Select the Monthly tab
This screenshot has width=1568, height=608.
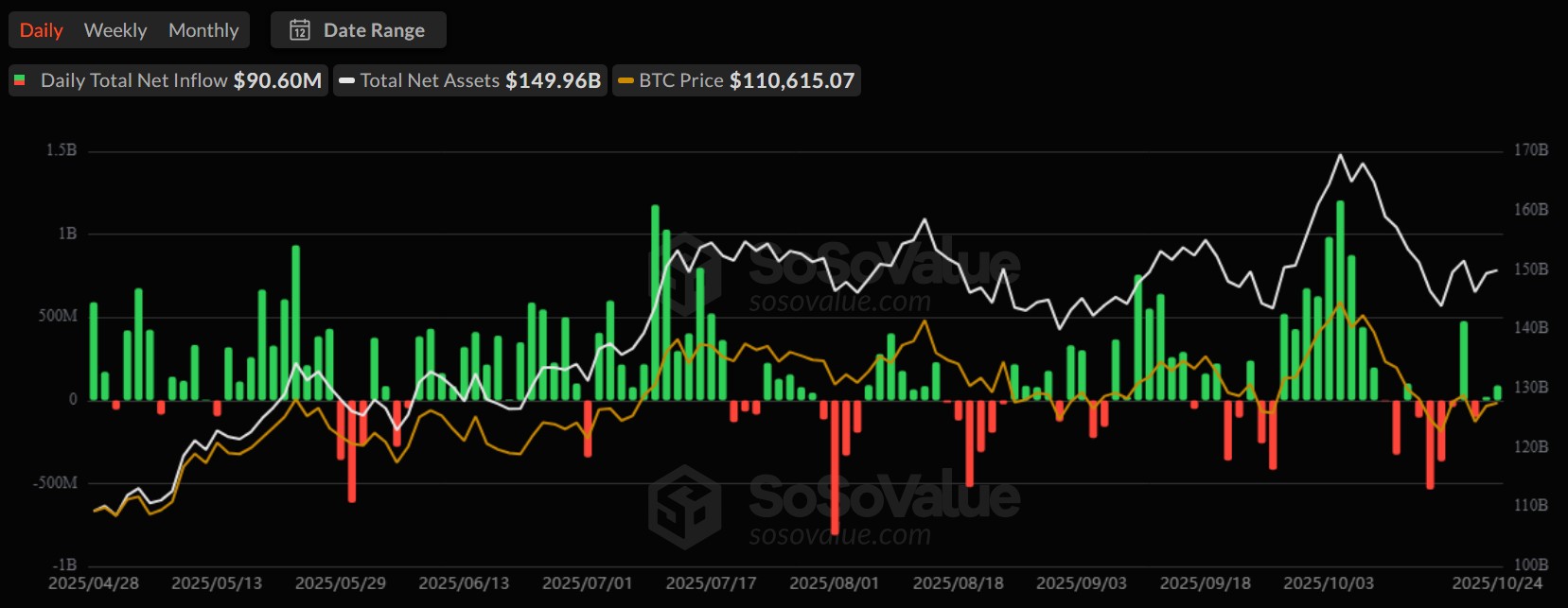pos(203,30)
